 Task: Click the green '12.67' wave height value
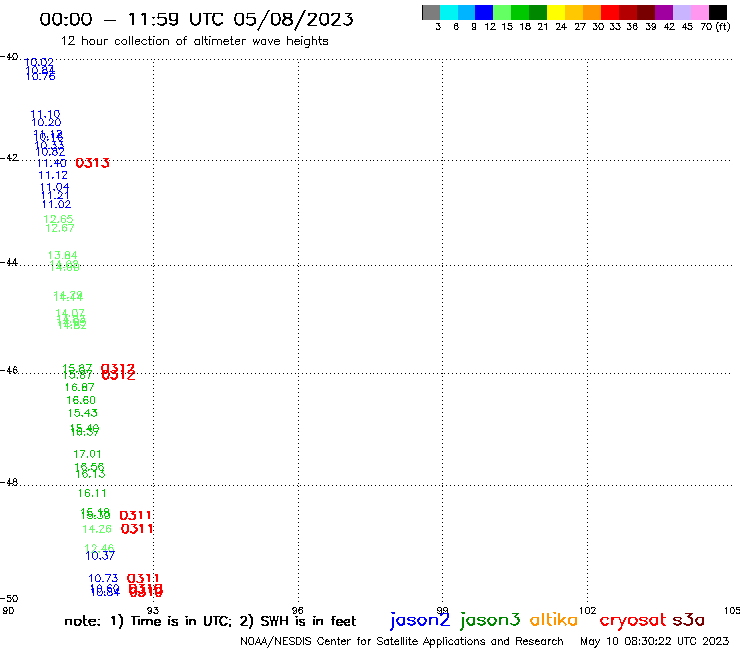click(59, 228)
